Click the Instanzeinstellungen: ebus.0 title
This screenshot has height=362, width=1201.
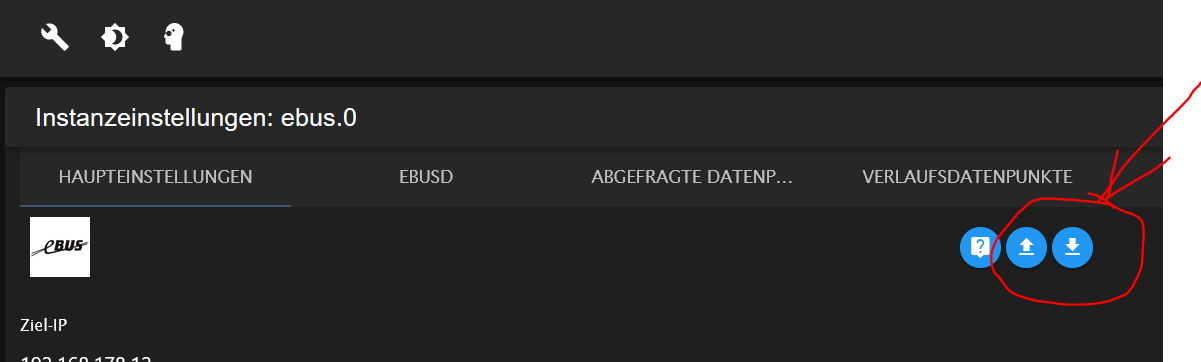pyautogui.click(x=196, y=118)
